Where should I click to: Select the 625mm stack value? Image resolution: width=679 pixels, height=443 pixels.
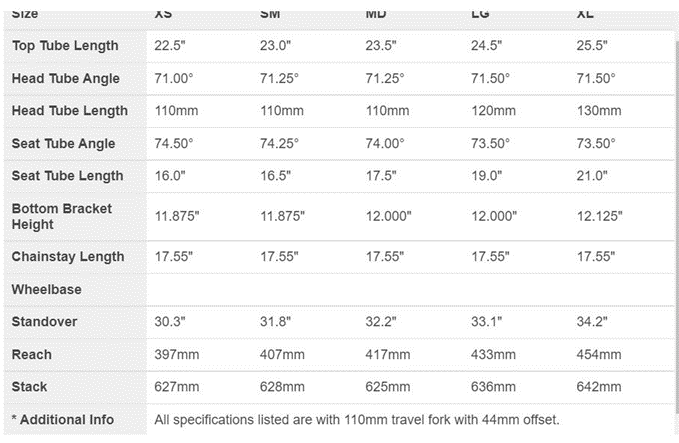point(387,387)
